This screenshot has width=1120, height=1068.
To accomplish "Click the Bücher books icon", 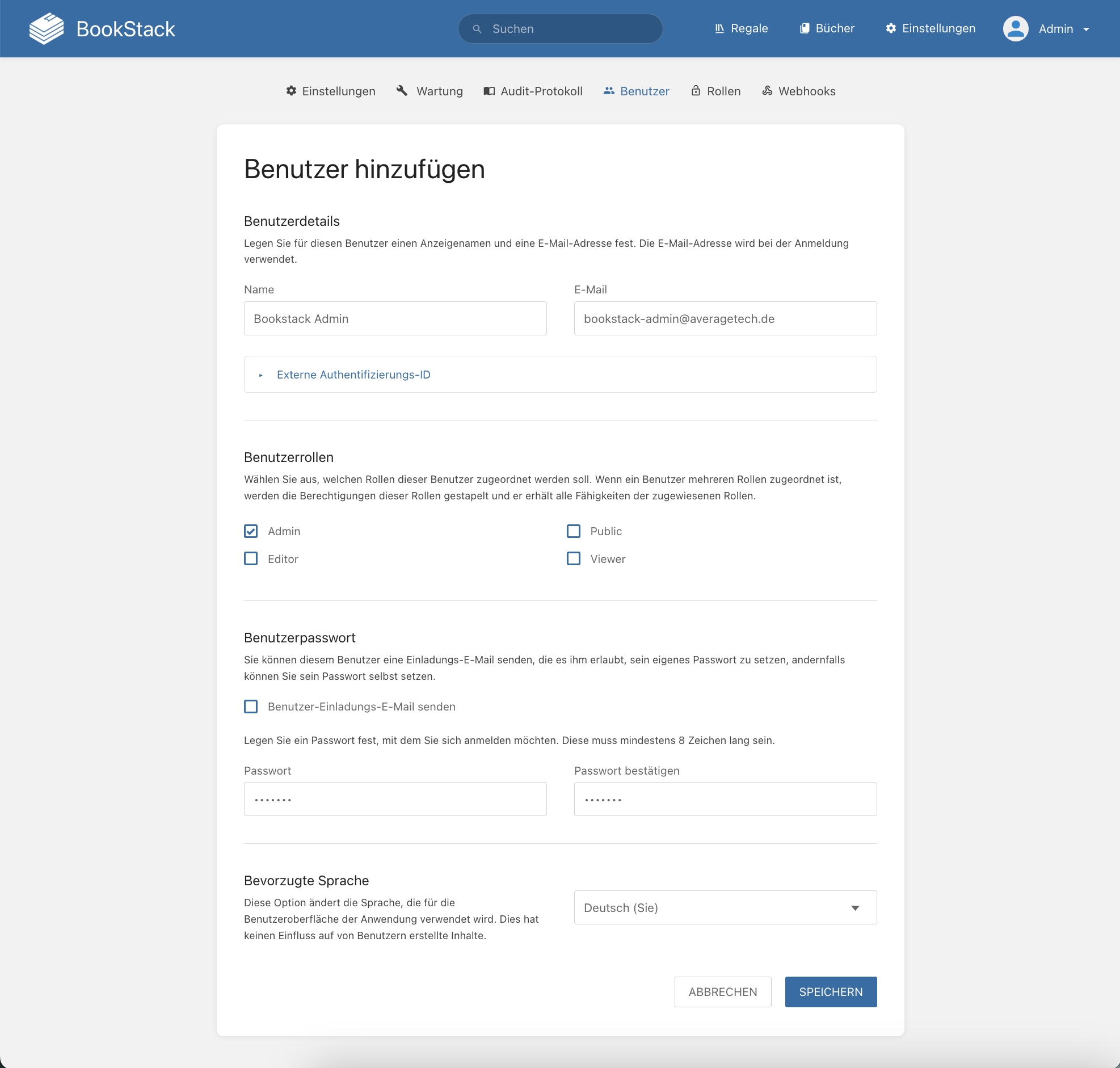I will 804,28.
